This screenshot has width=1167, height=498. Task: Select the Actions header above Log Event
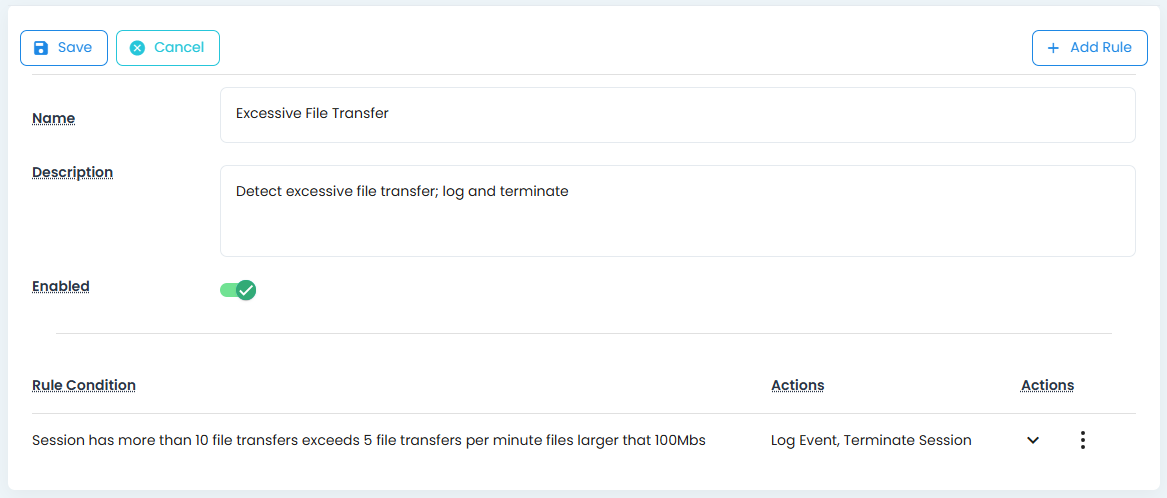pyautogui.click(x=797, y=385)
